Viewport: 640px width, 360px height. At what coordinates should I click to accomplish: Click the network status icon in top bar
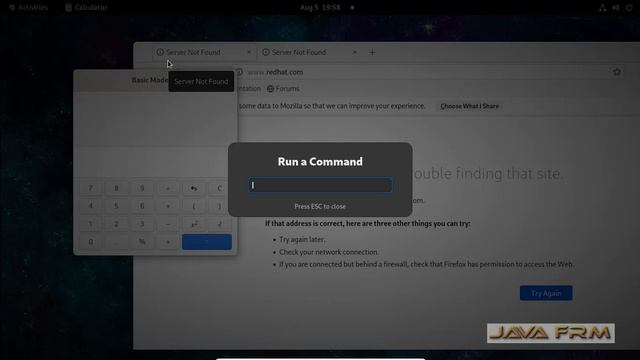click(x=602, y=7)
